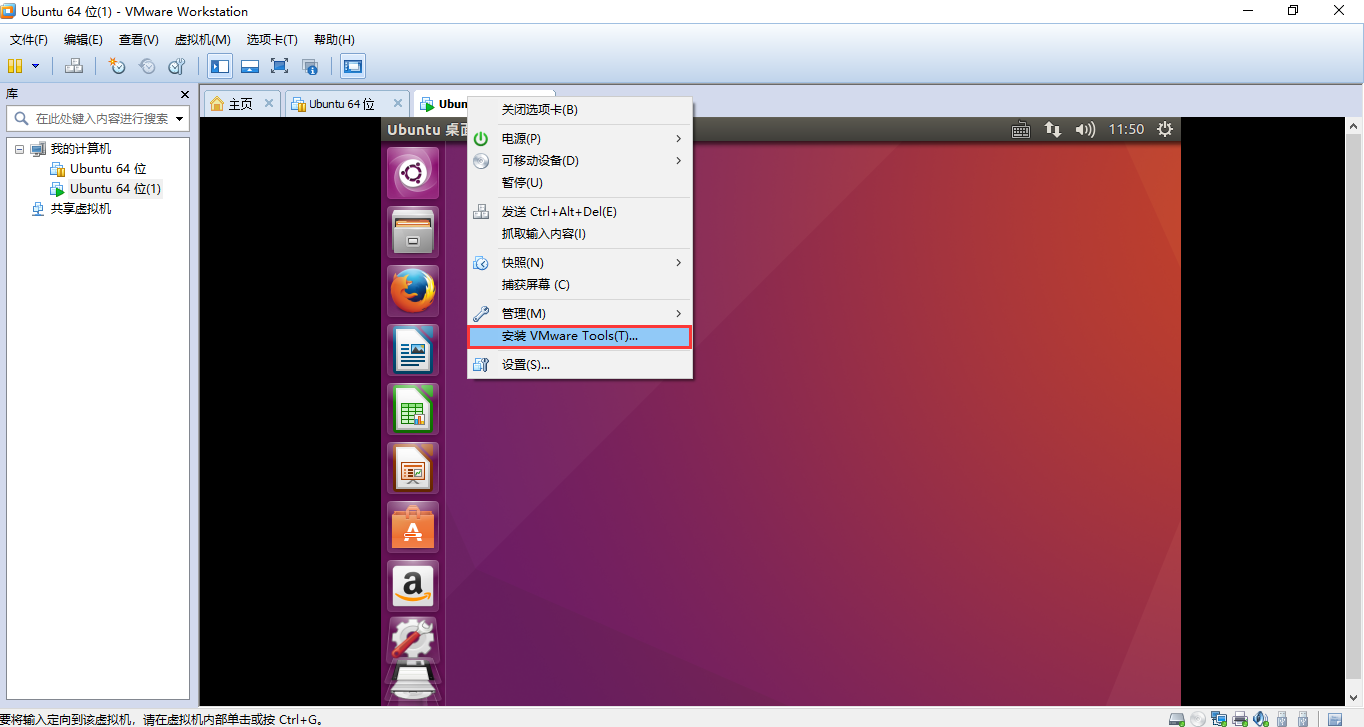
Task: Open the 文件(F) menu
Action: pyautogui.click(x=29, y=40)
